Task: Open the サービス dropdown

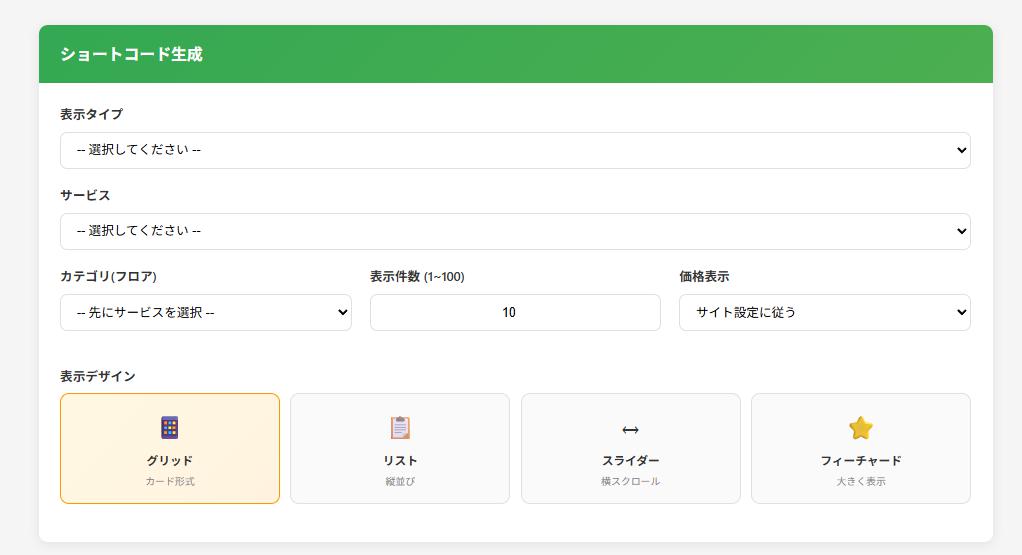Action: (515, 231)
